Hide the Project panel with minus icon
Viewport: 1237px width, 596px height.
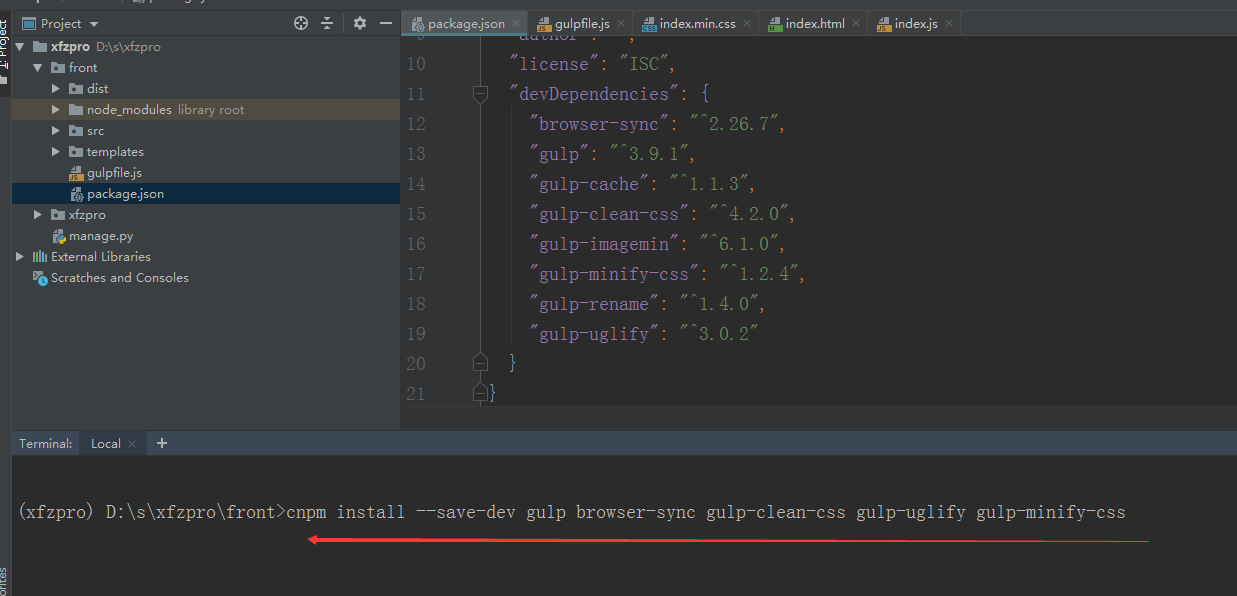(x=384, y=23)
